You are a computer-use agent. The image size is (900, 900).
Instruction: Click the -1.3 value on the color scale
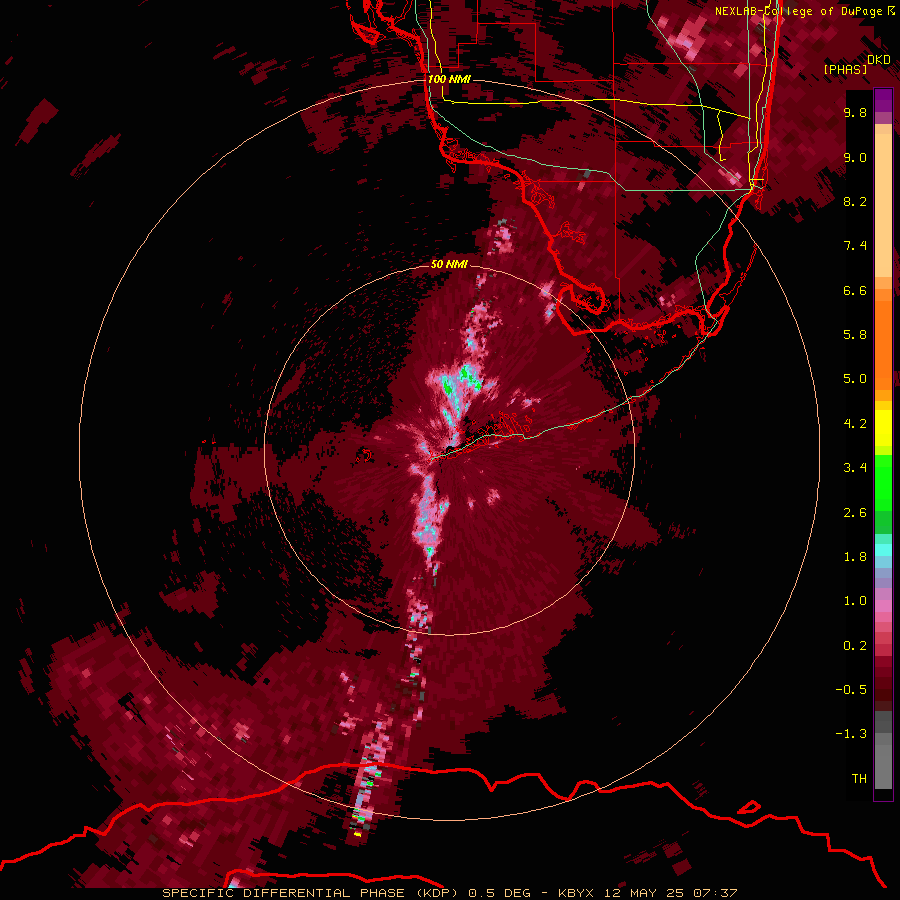851,734
